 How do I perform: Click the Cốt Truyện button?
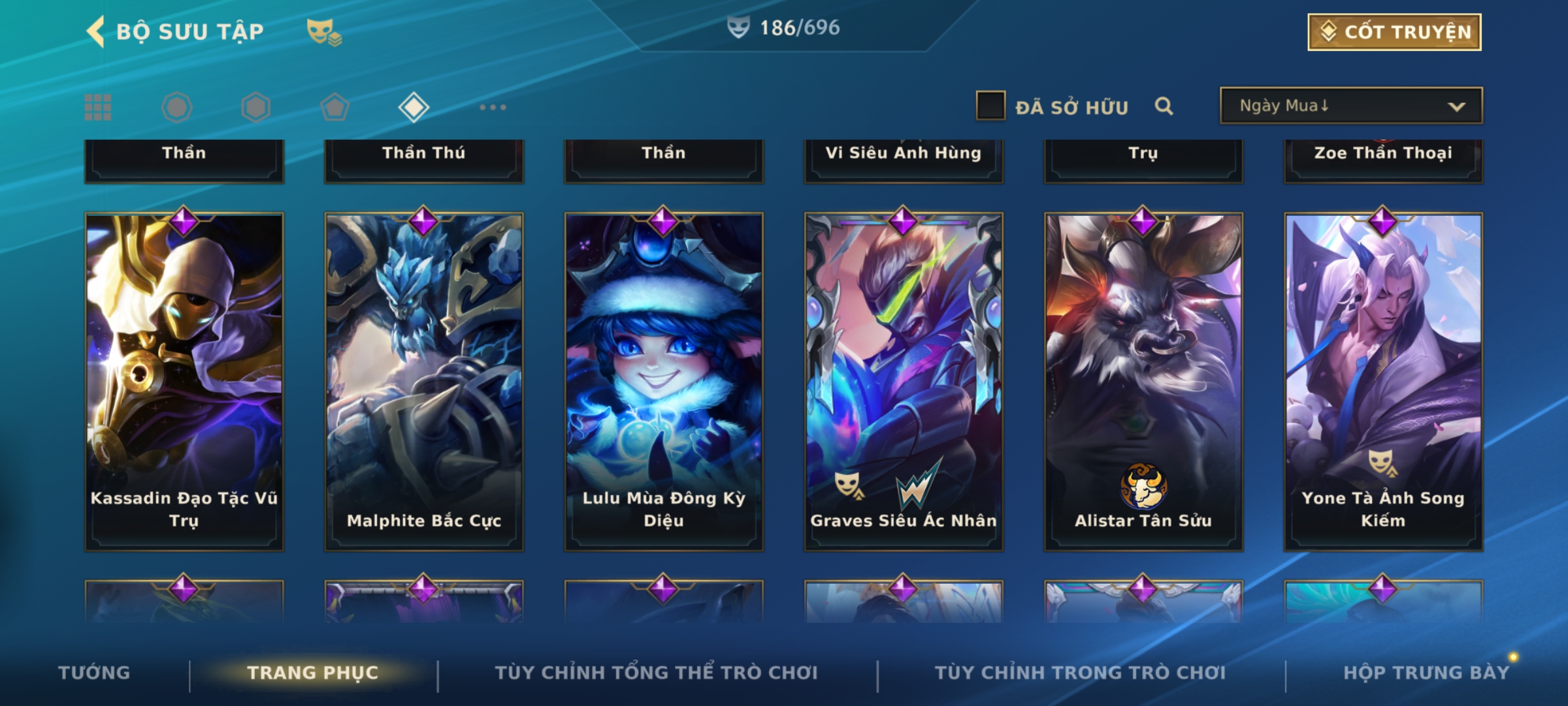point(1394,32)
